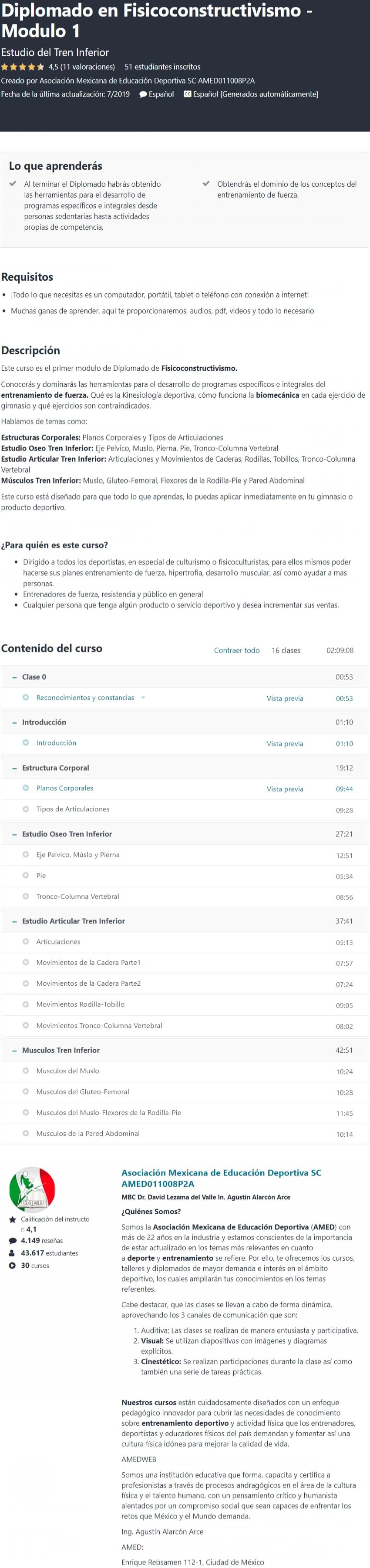Click the star rating icons in header
The width and height of the screenshot is (370, 1568).
click(23, 67)
